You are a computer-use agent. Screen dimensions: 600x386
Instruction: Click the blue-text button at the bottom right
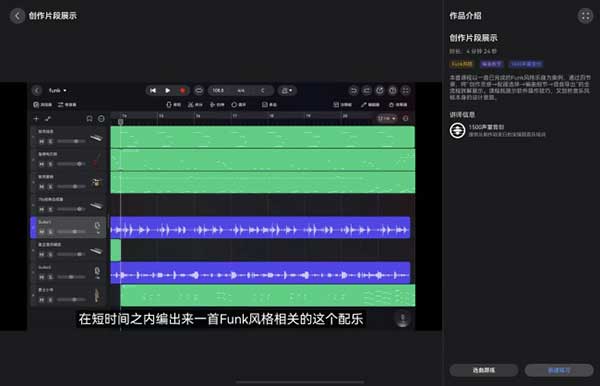coord(559,370)
